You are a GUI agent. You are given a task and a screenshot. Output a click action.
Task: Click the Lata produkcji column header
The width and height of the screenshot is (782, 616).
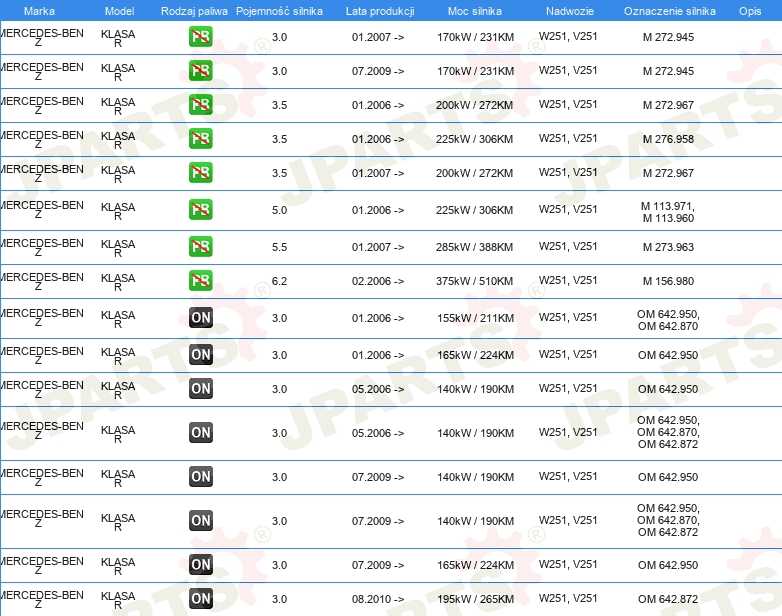click(380, 11)
